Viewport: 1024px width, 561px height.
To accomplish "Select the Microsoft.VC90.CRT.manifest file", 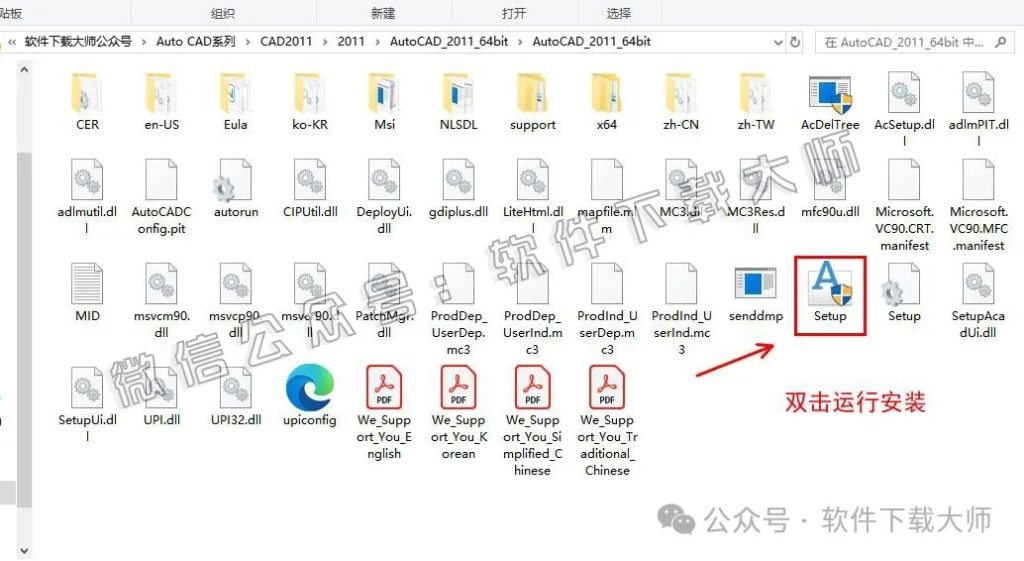I will 904,205.
